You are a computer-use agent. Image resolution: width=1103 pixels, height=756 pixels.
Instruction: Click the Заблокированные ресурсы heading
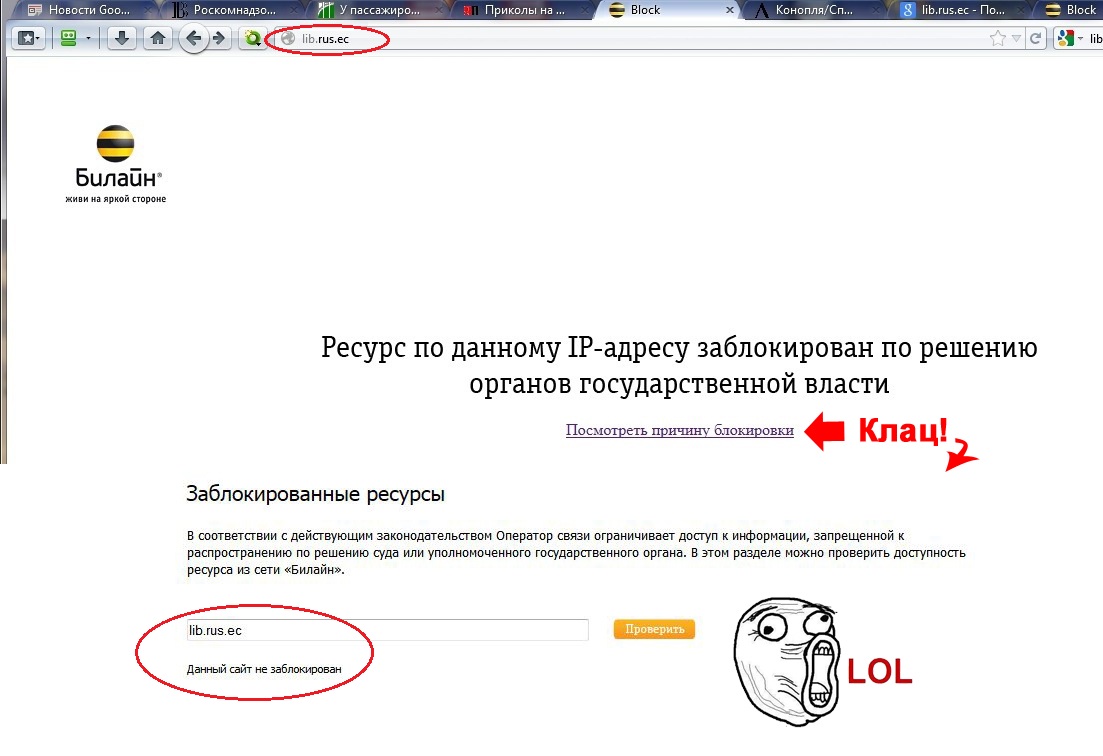point(315,494)
